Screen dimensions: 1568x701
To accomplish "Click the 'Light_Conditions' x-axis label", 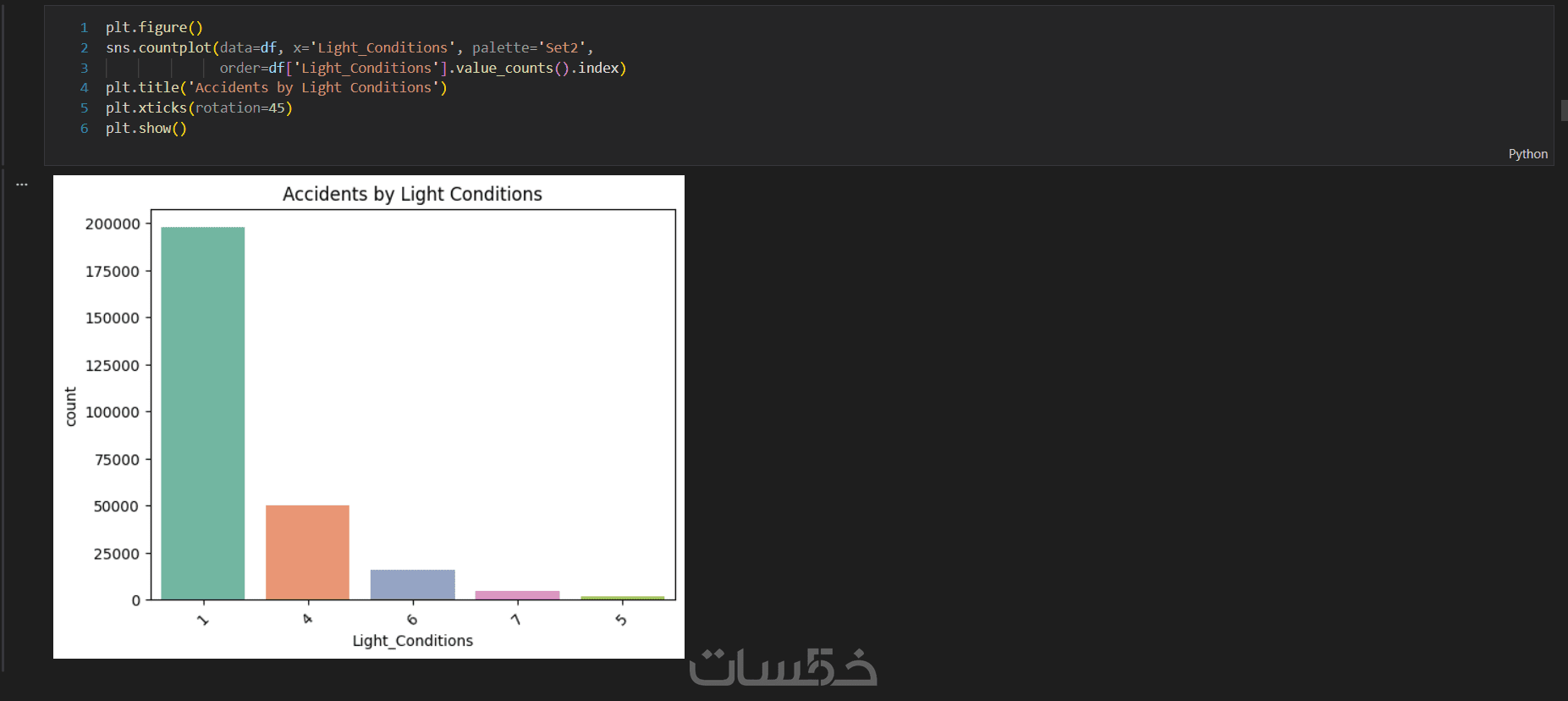I will (x=412, y=641).
